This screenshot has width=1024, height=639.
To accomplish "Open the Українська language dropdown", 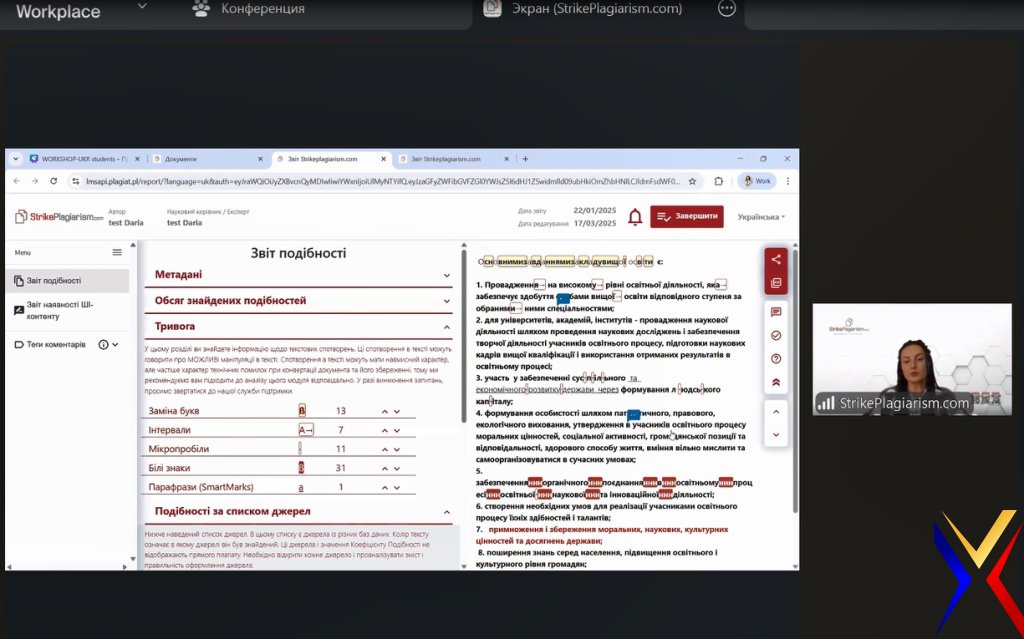I will (761, 217).
